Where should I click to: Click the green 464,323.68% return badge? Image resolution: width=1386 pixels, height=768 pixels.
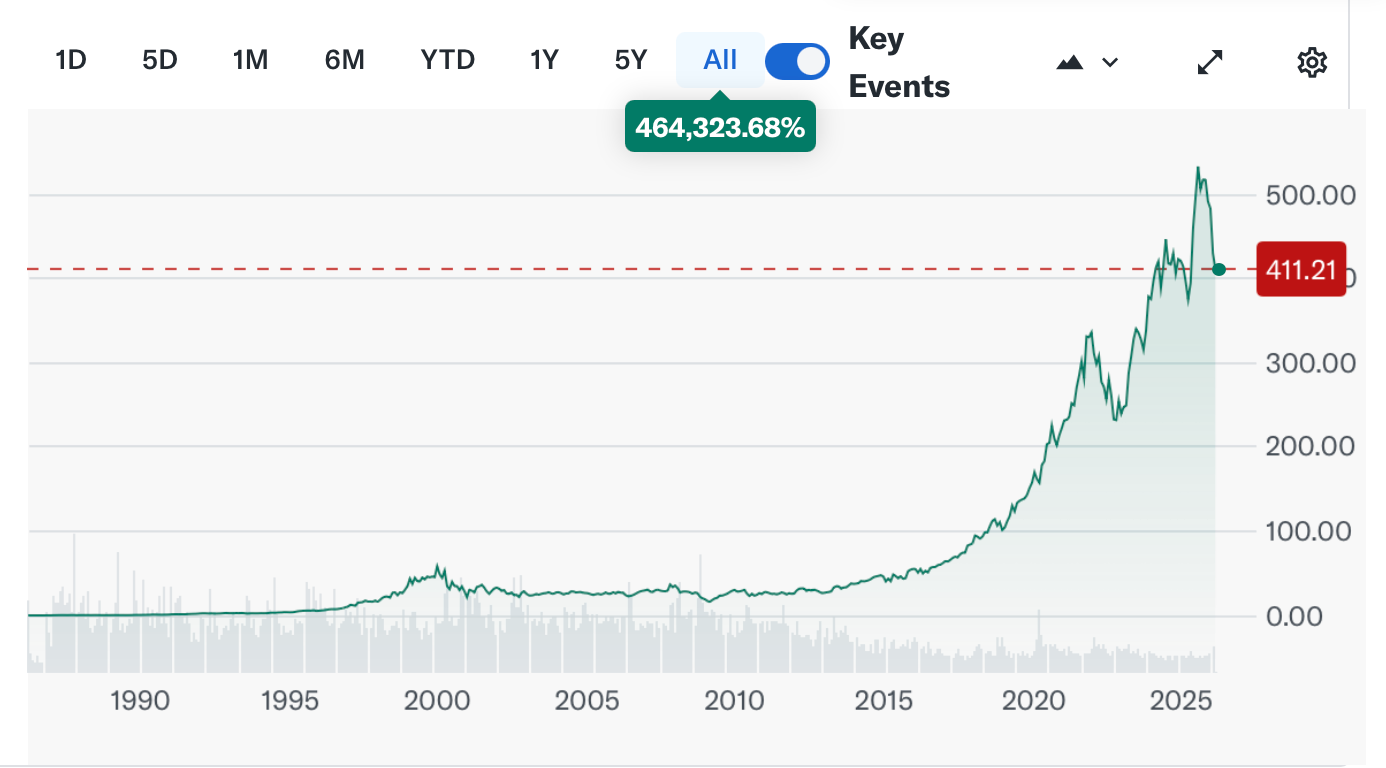point(720,128)
